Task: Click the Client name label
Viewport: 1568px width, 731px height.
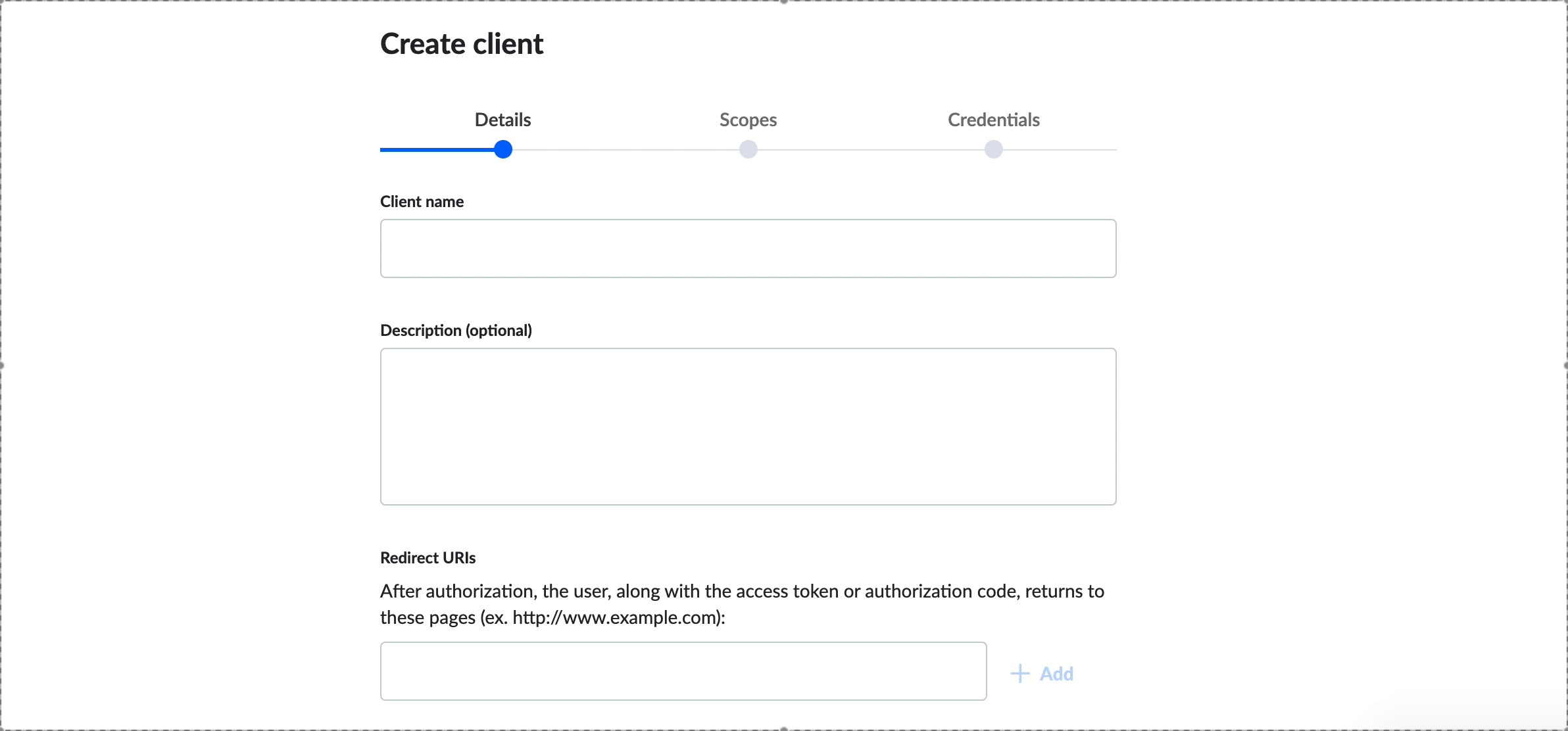Action: [421, 201]
